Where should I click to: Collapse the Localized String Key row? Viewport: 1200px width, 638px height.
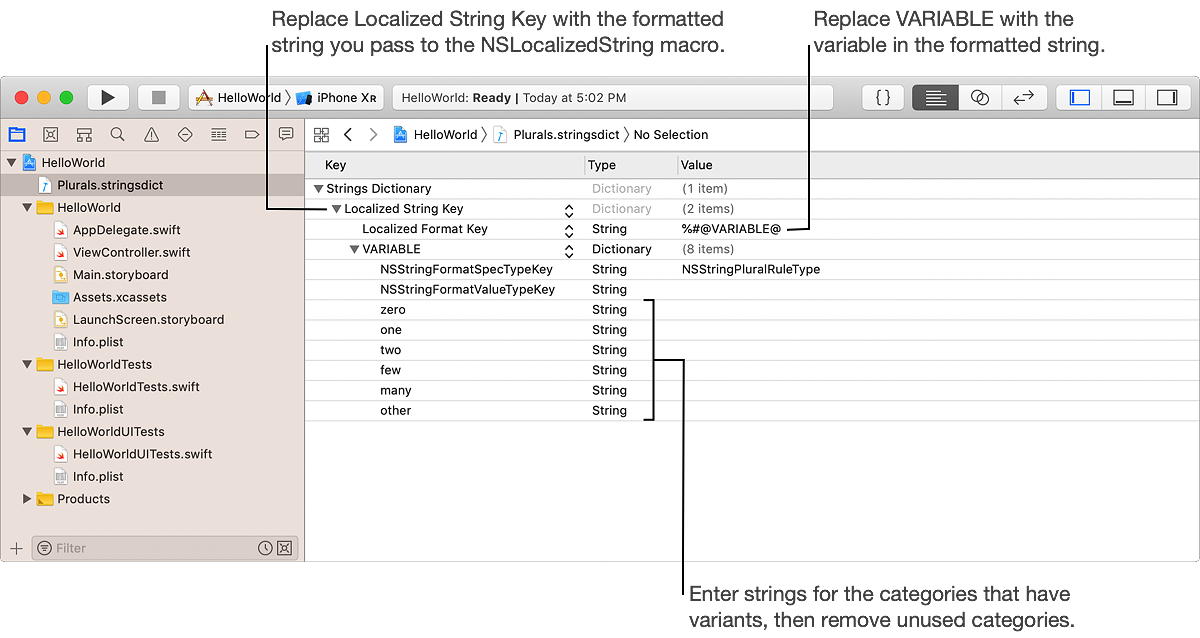pyautogui.click(x=337, y=209)
